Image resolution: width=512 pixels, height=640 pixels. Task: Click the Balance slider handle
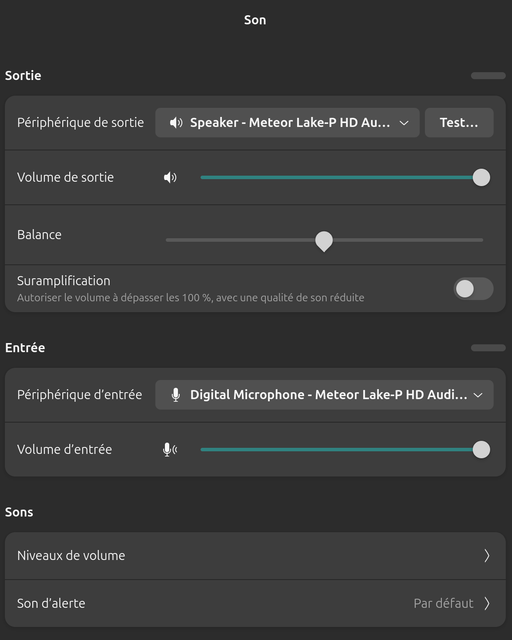324,241
